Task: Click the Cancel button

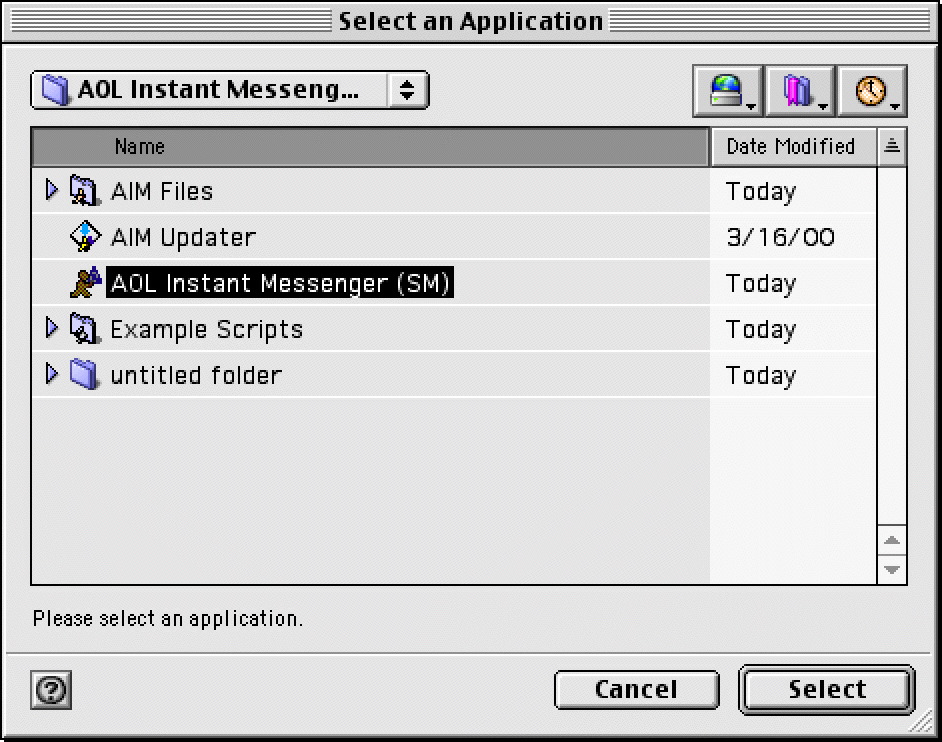Action: pyautogui.click(x=637, y=690)
